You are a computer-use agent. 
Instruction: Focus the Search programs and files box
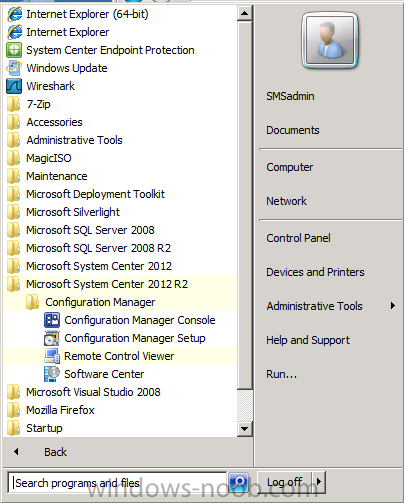[x=117, y=482]
